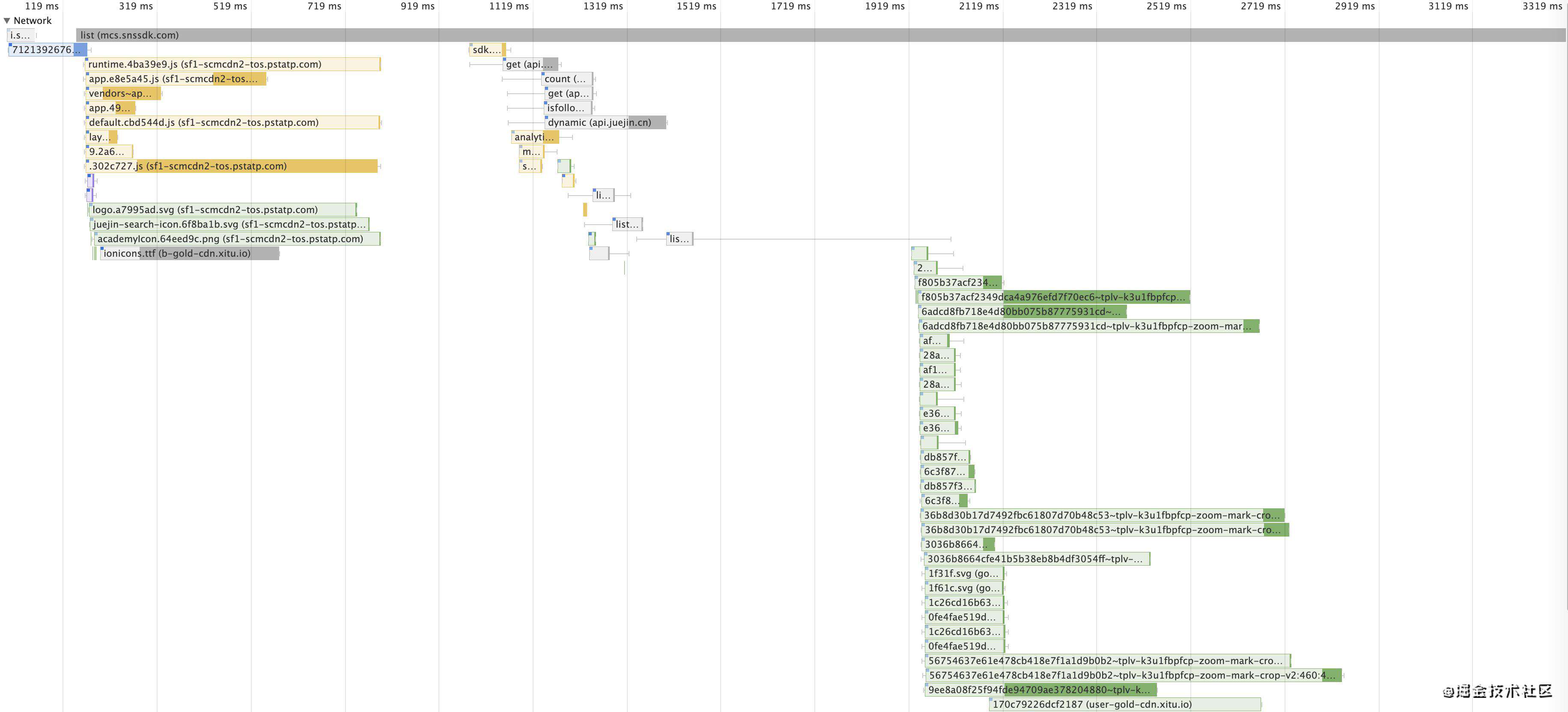The width and height of the screenshot is (1568, 712).
Task: Select the 1f61c.svg request bar
Action: click(x=964, y=589)
